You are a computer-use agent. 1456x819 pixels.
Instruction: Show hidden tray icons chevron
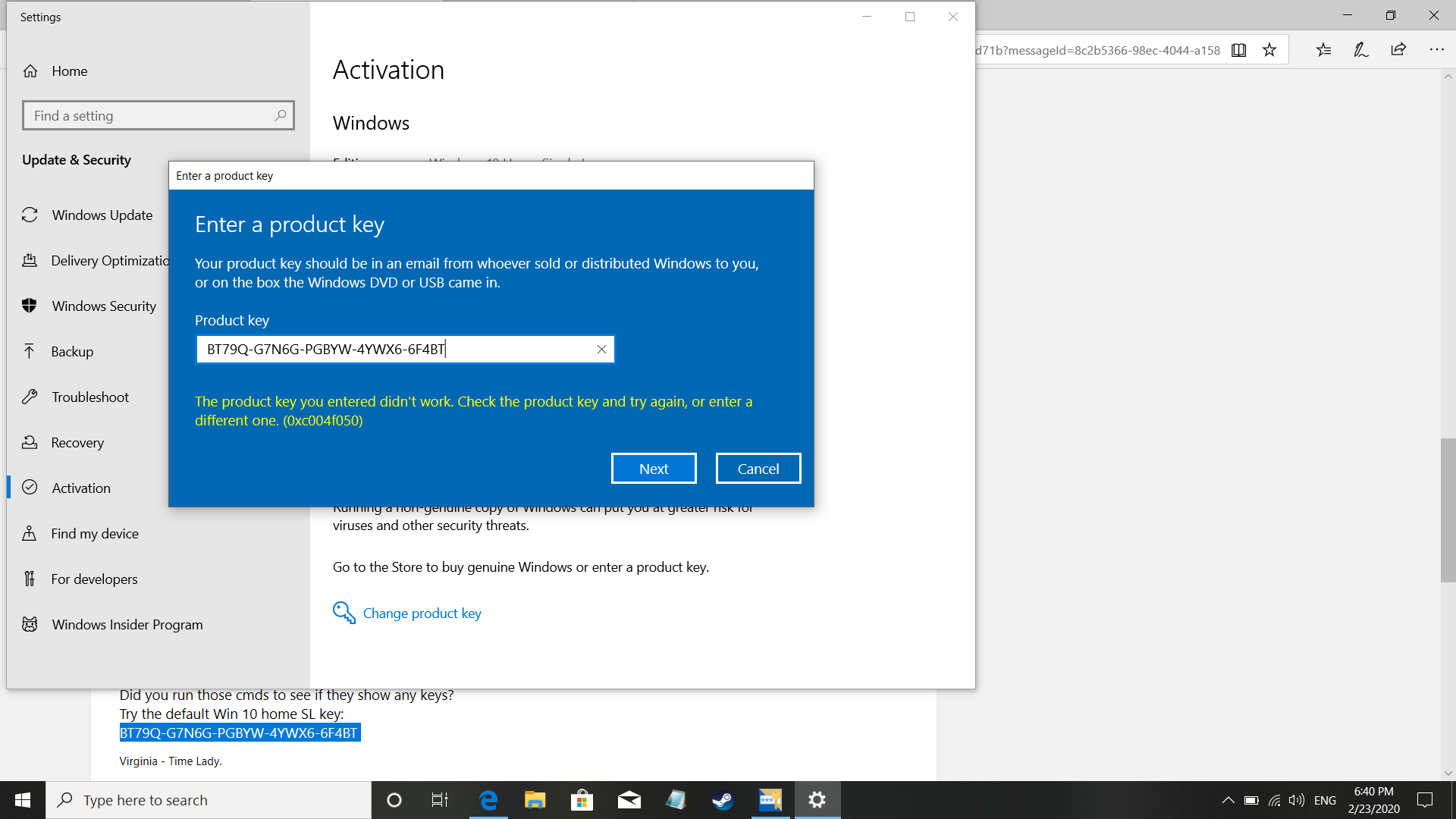(x=1228, y=800)
